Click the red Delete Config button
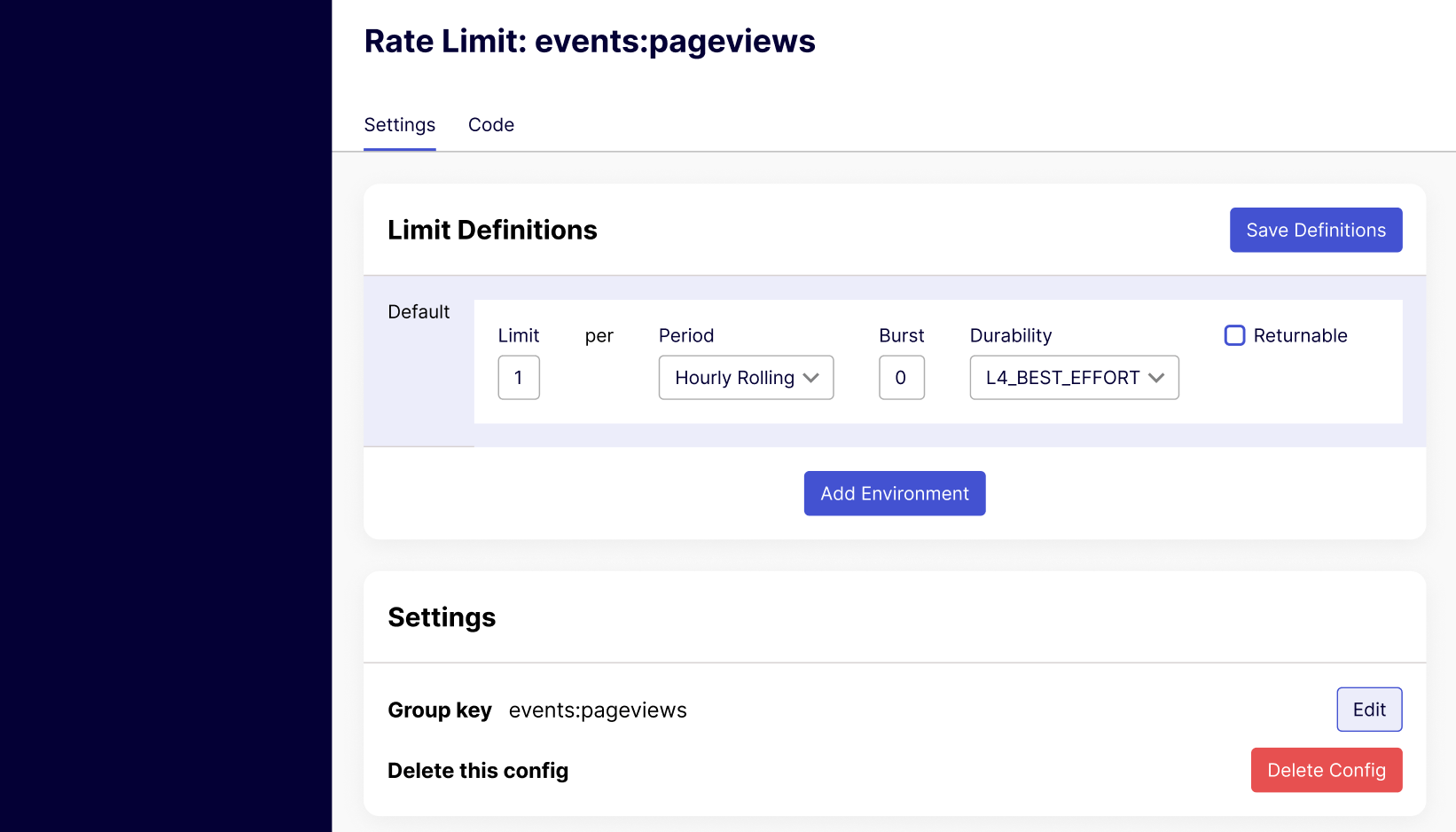 click(x=1326, y=770)
